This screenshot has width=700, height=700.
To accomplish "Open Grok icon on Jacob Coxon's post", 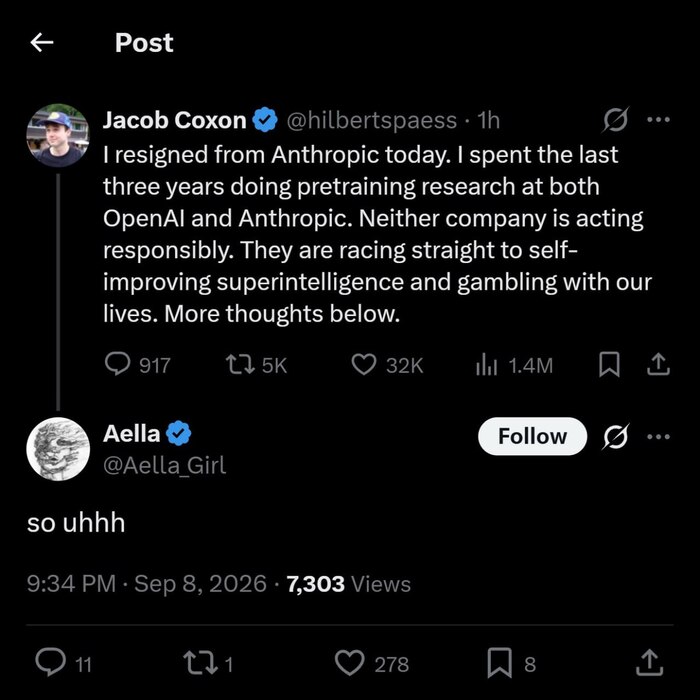I will [616, 120].
